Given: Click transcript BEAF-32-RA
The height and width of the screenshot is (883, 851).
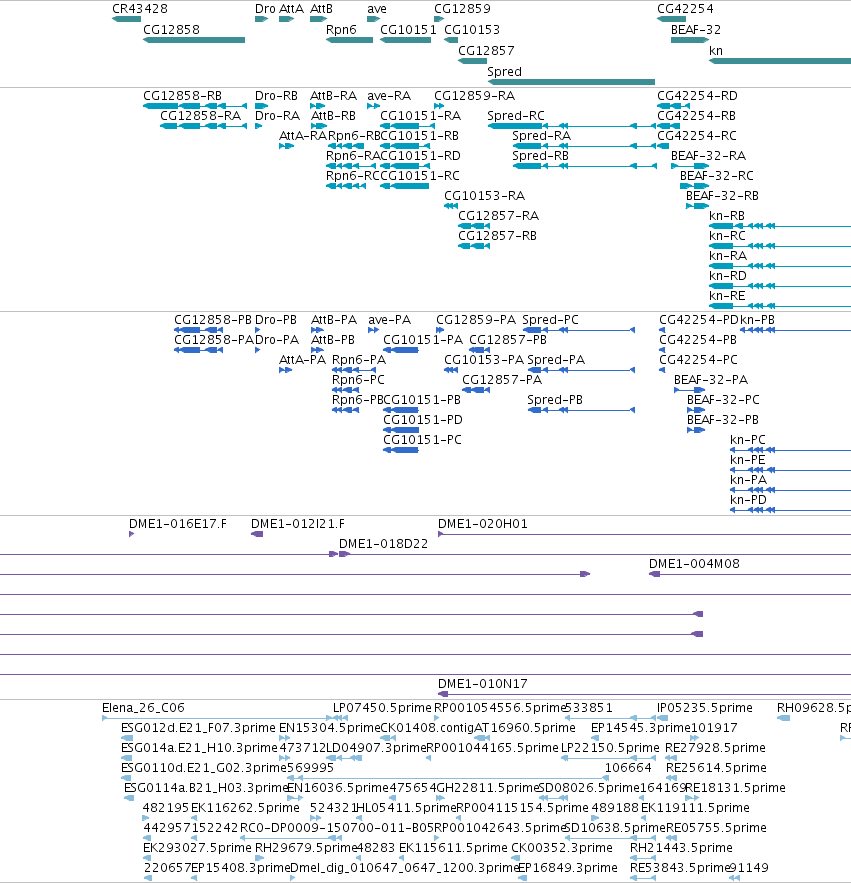Looking at the screenshot, I should point(709,156).
